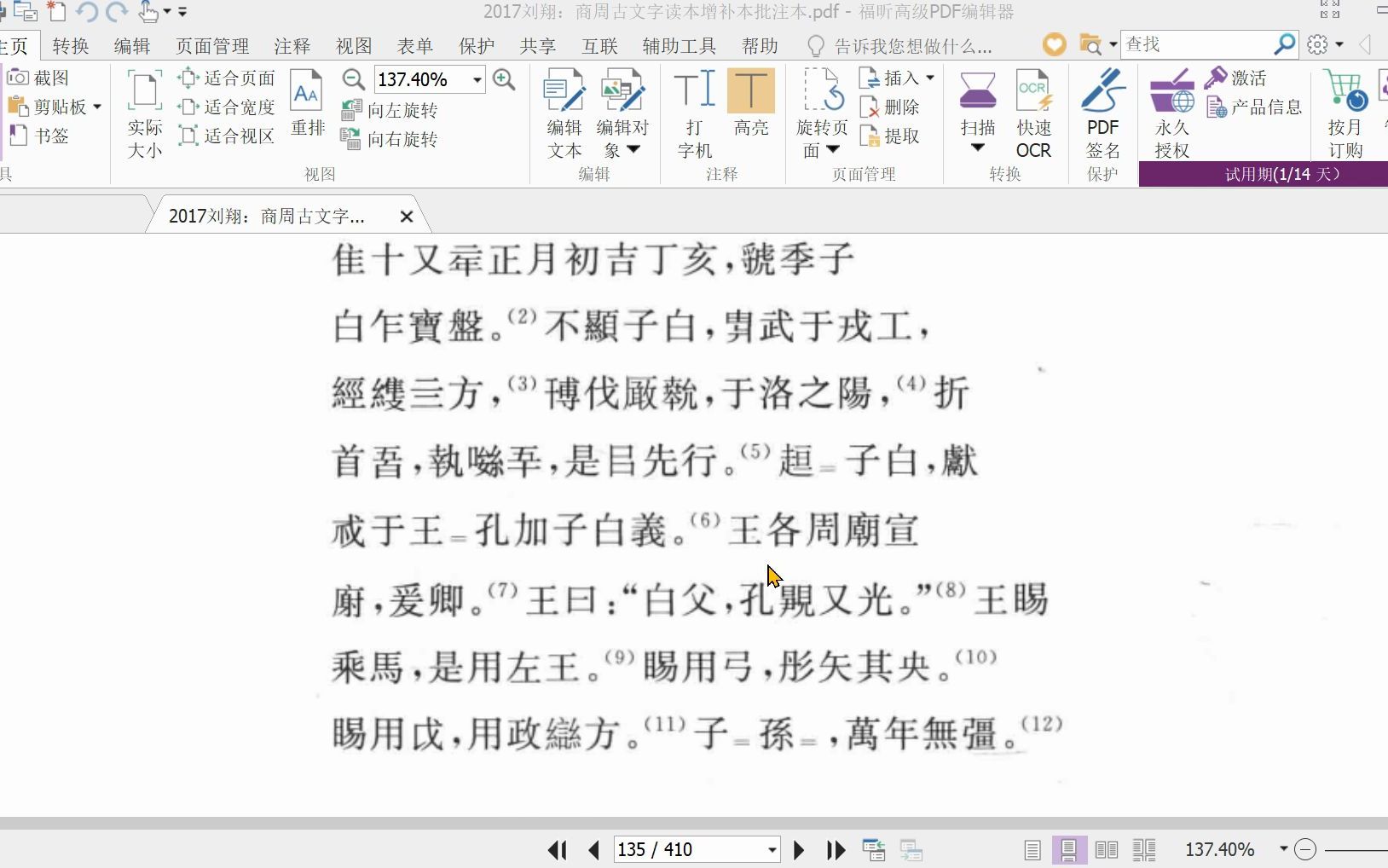Rotate view left with 向左旋转
The image size is (1388, 868).
click(x=390, y=110)
